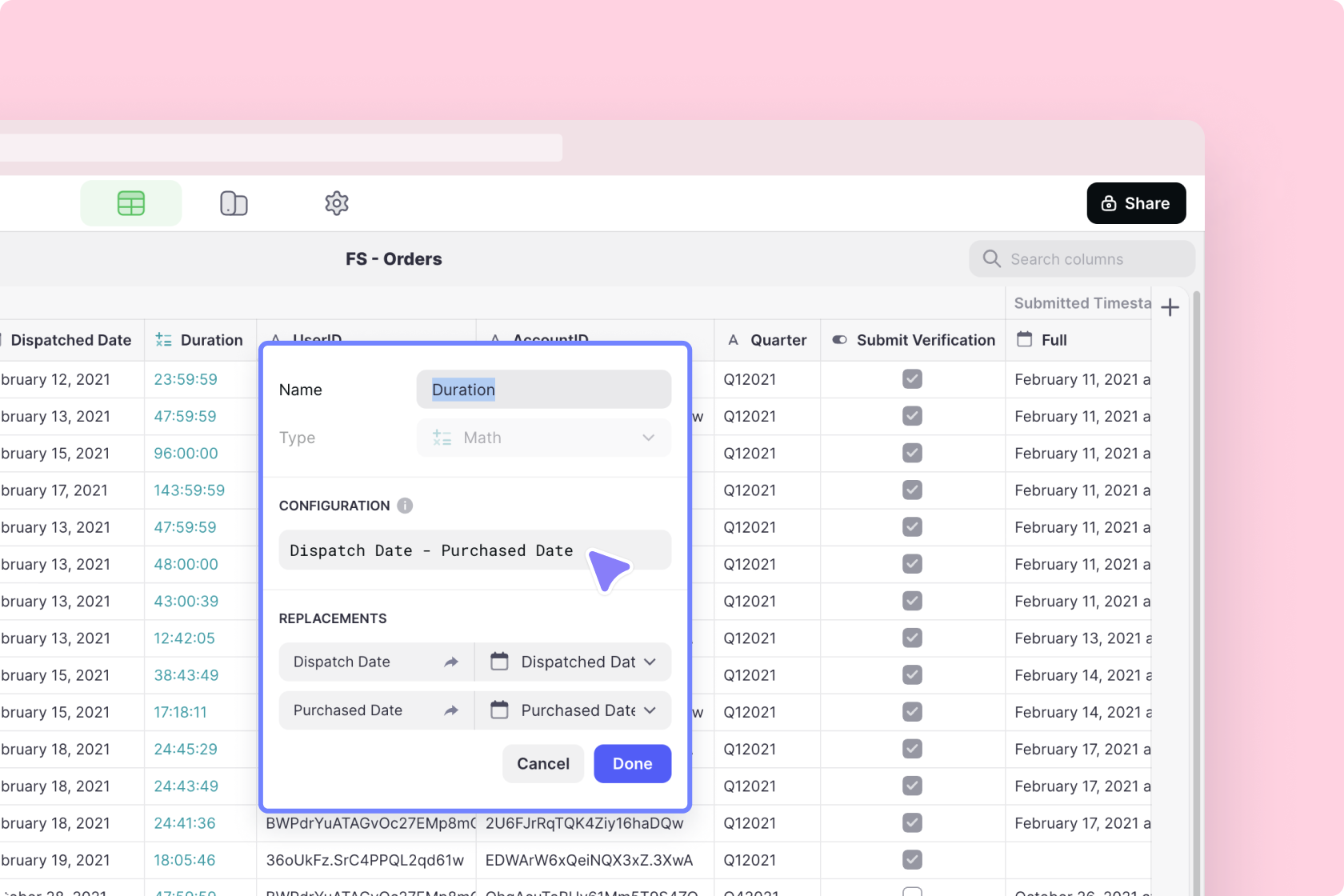Click arrow icon beside Dispatch Date replacement
The image size is (1344, 896).
click(451, 662)
